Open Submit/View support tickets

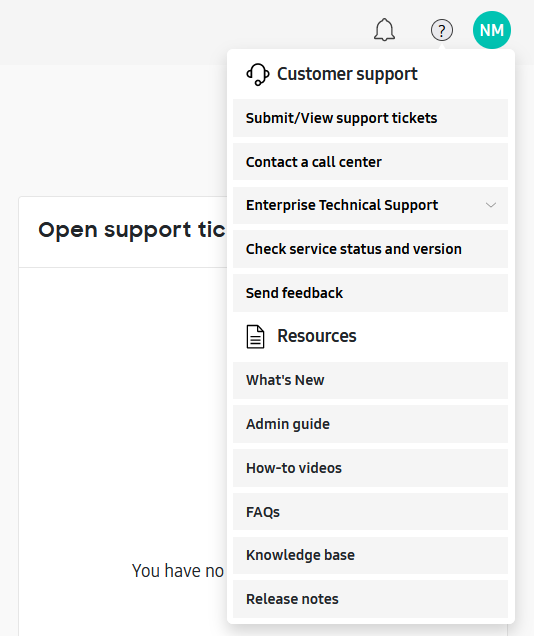click(x=370, y=118)
